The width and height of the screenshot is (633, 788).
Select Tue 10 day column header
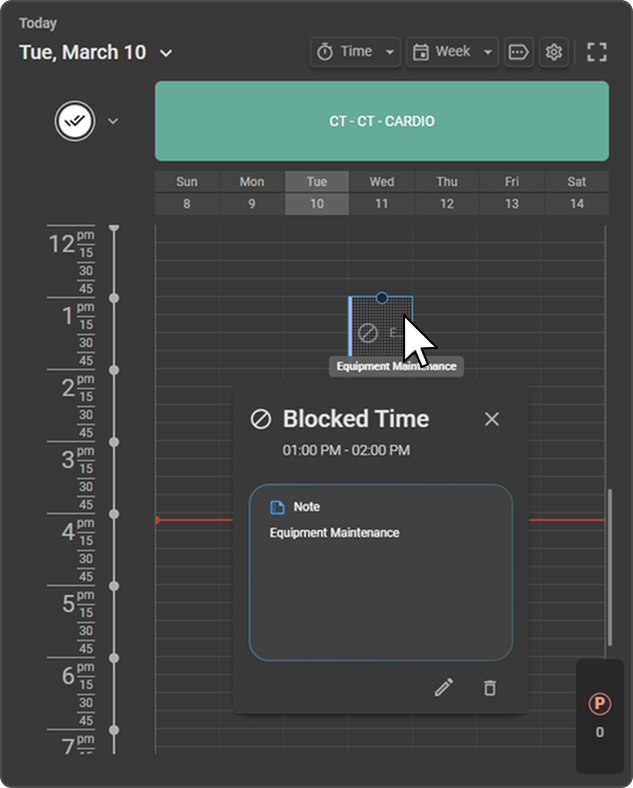click(316, 193)
